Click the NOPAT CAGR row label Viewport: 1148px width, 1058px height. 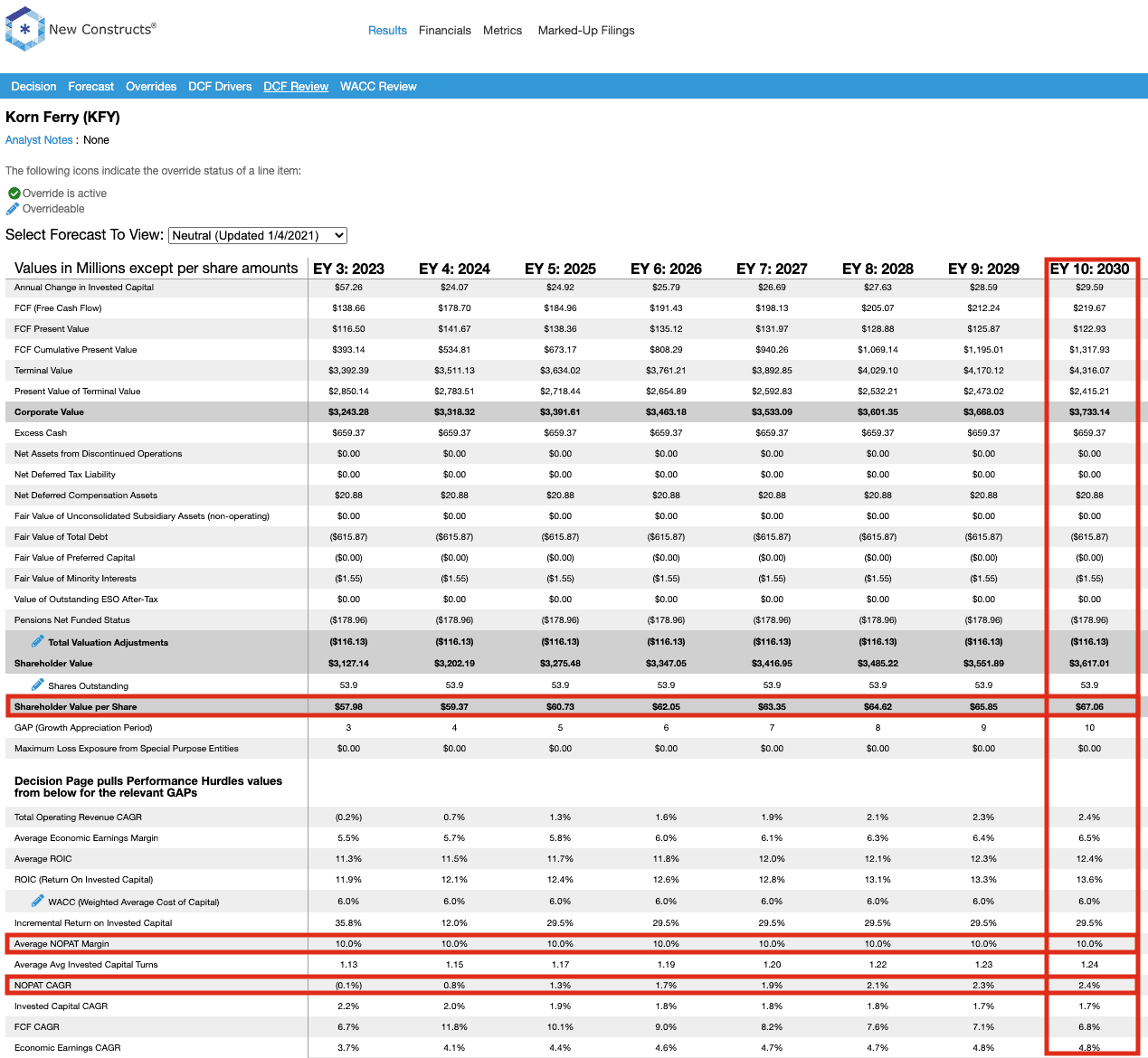(43, 986)
